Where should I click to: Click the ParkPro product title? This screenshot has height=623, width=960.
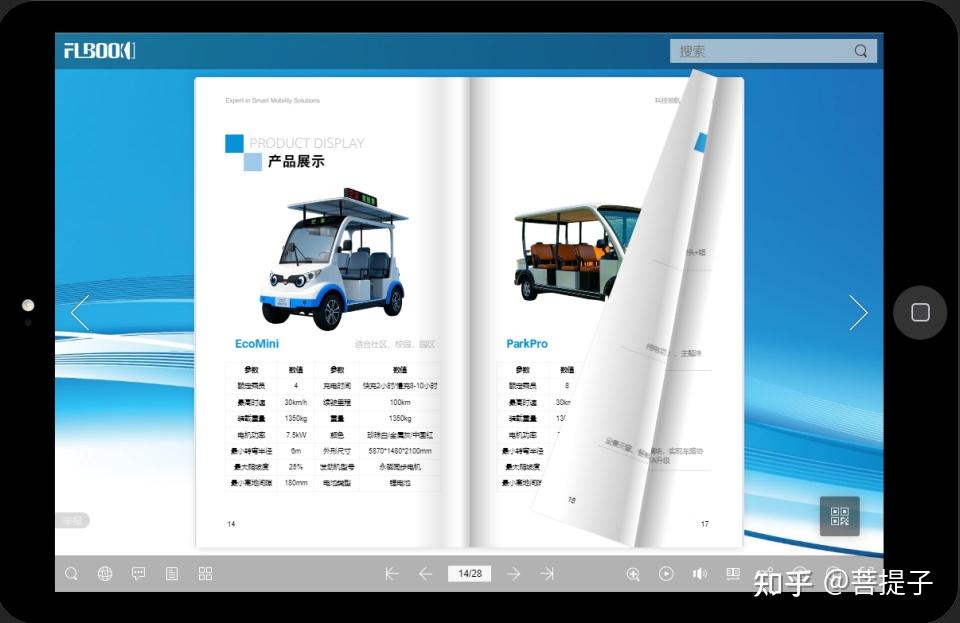[527, 344]
